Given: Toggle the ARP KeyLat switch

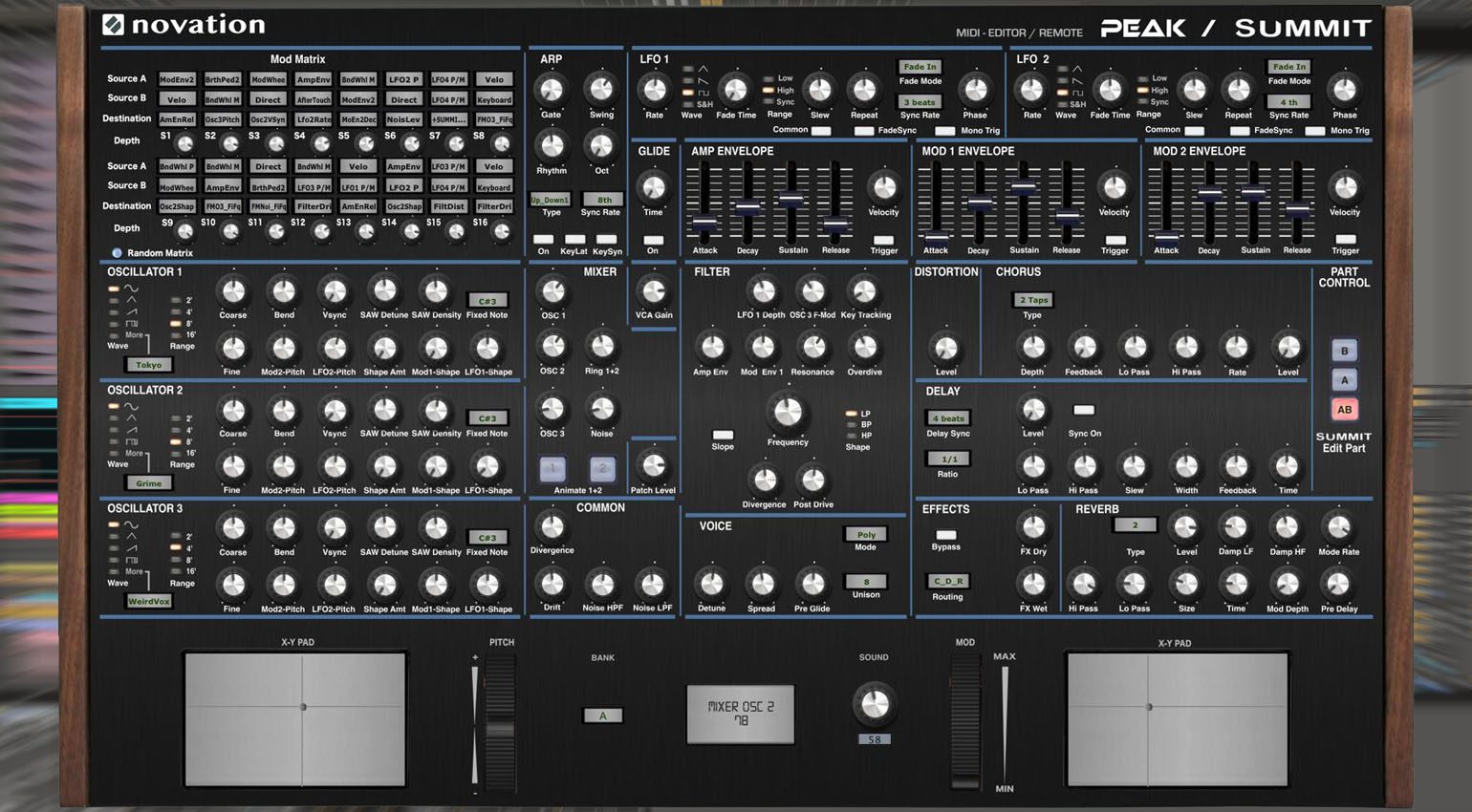Looking at the screenshot, I should tap(574, 240).
